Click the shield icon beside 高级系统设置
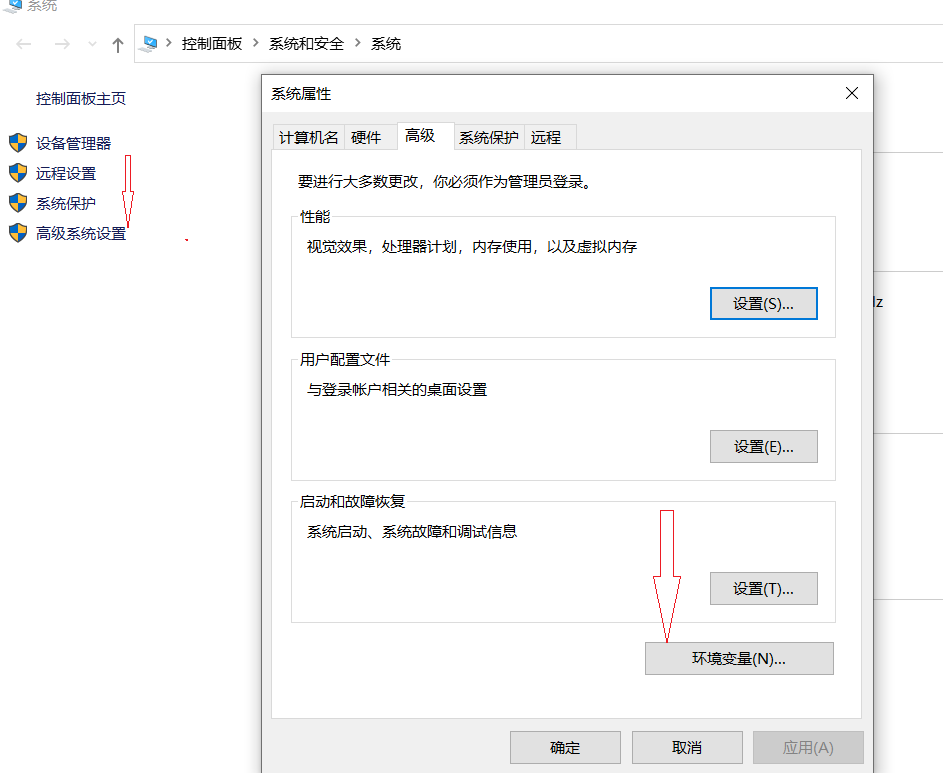This screenshot has height=773, width=943. [18, 233]
